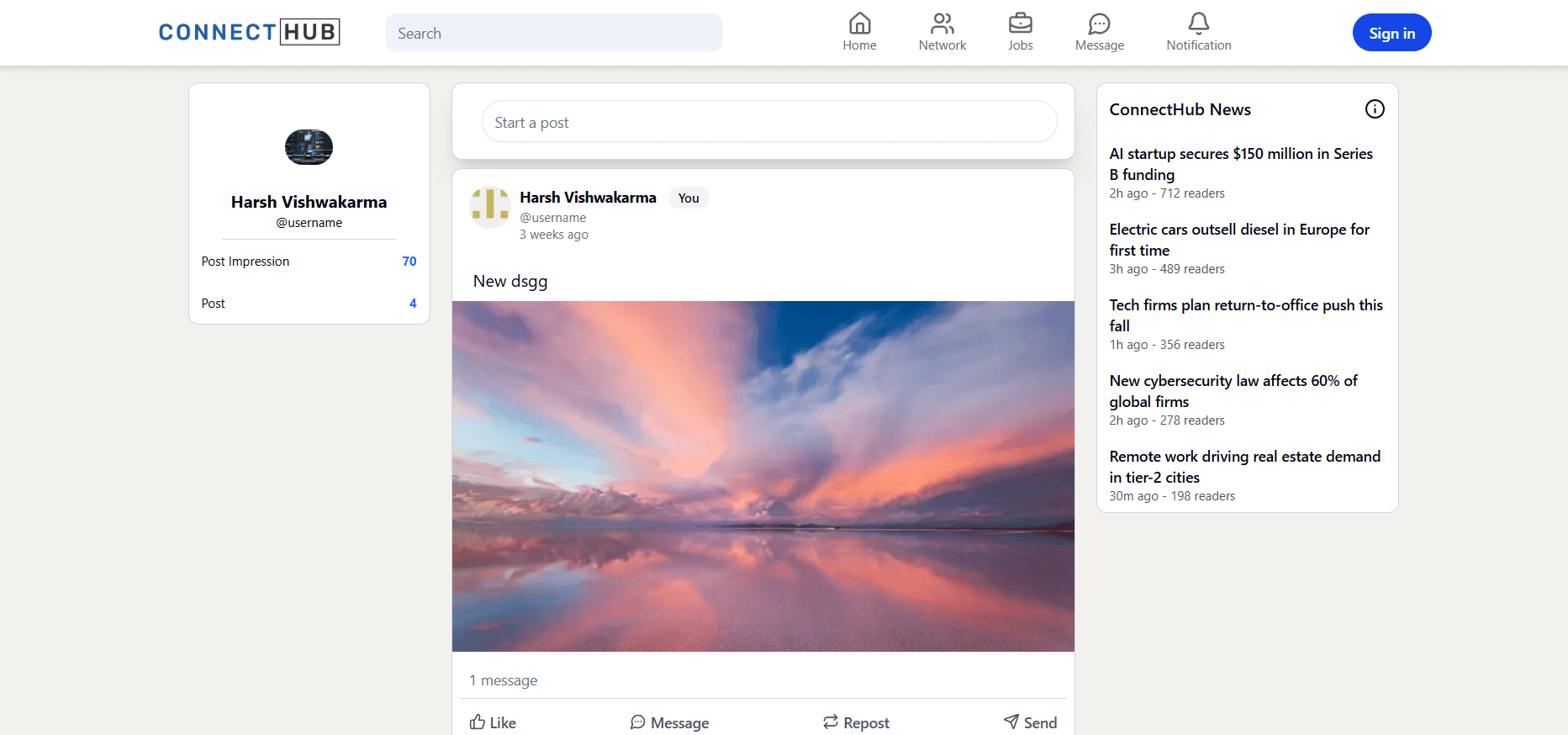
Task: Open Harsh Vishwakarma name in sidebar card
Action: point(309,202)
